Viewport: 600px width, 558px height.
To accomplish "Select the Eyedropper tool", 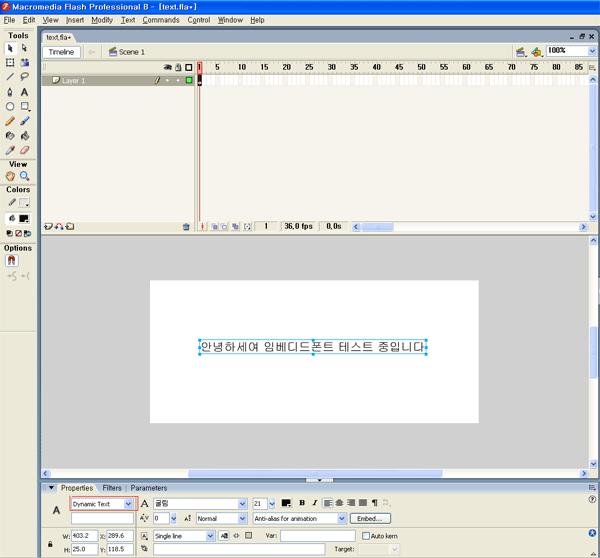I will pyautogui.click(x=10, y=150).
